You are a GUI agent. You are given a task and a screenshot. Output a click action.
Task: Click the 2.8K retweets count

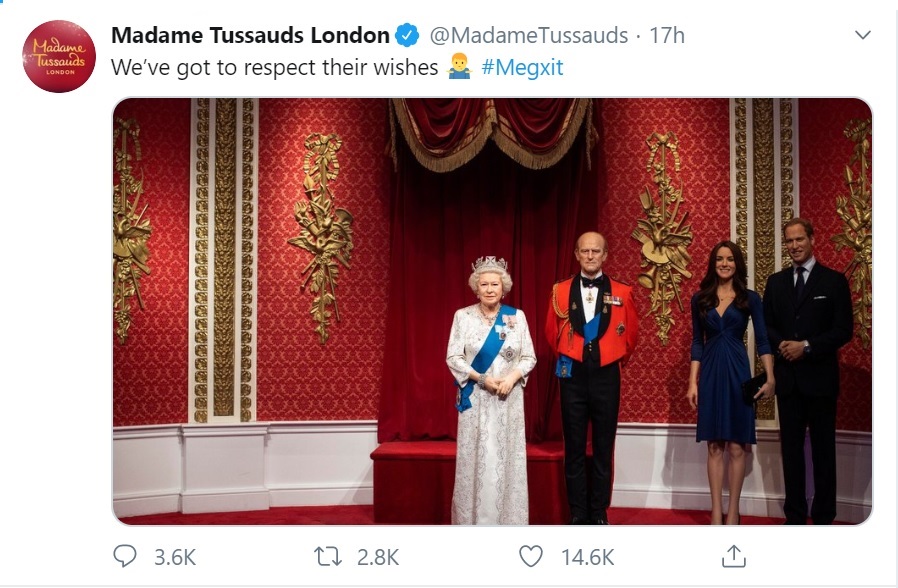[378, 557]
